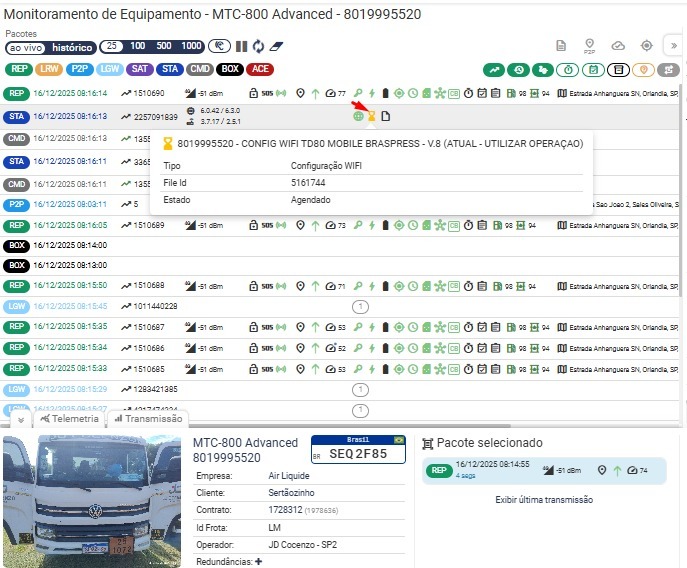Open the Telemetria tab
Image resolution: width=687 pixels, height=568 pixels.
[x=70, y=418]
